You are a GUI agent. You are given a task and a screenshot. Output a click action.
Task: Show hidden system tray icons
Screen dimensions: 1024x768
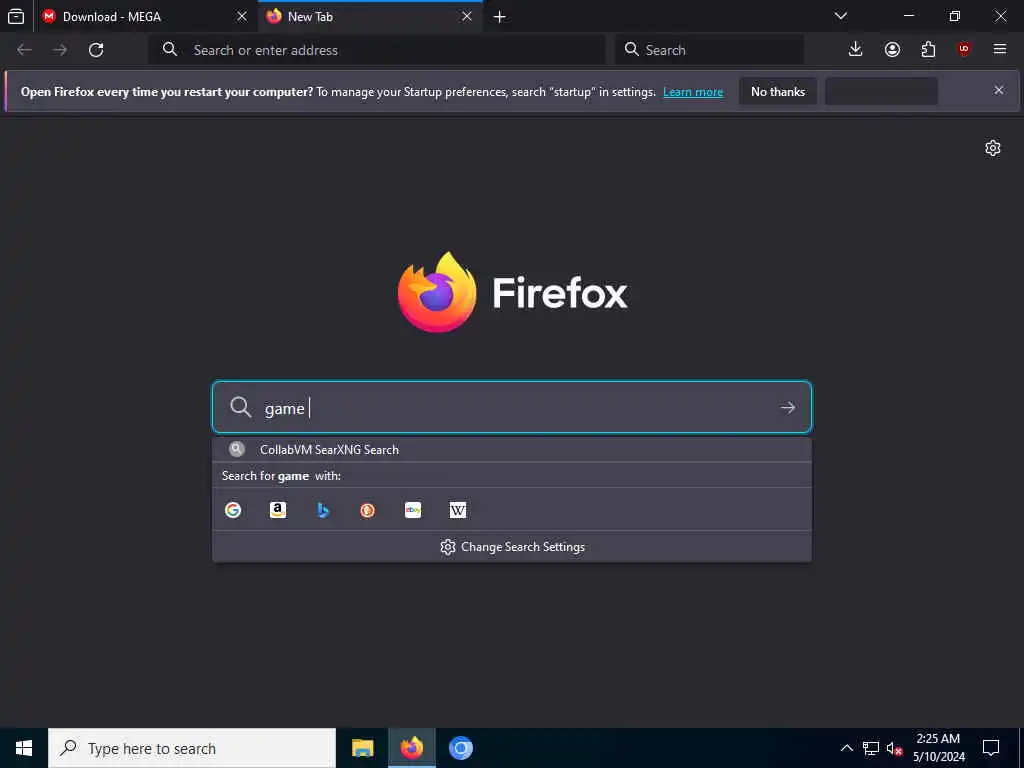846,748
